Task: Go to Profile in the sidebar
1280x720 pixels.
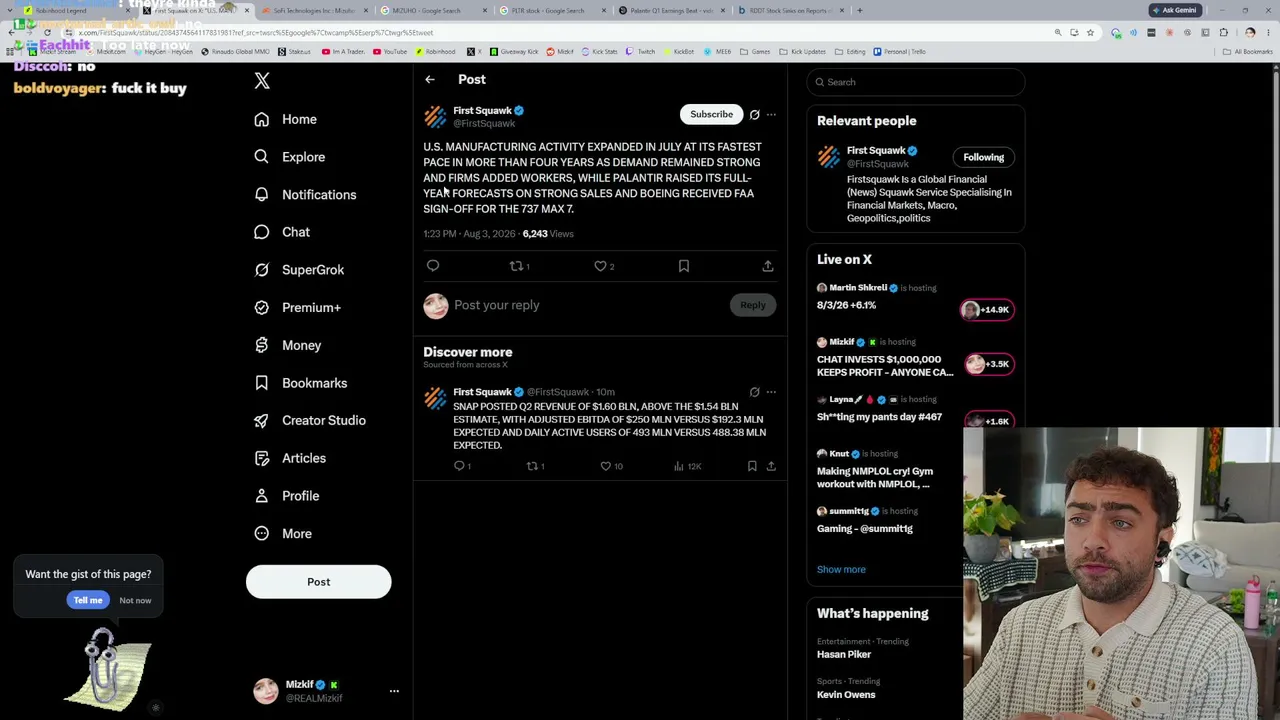Action: tap(287, 496)
